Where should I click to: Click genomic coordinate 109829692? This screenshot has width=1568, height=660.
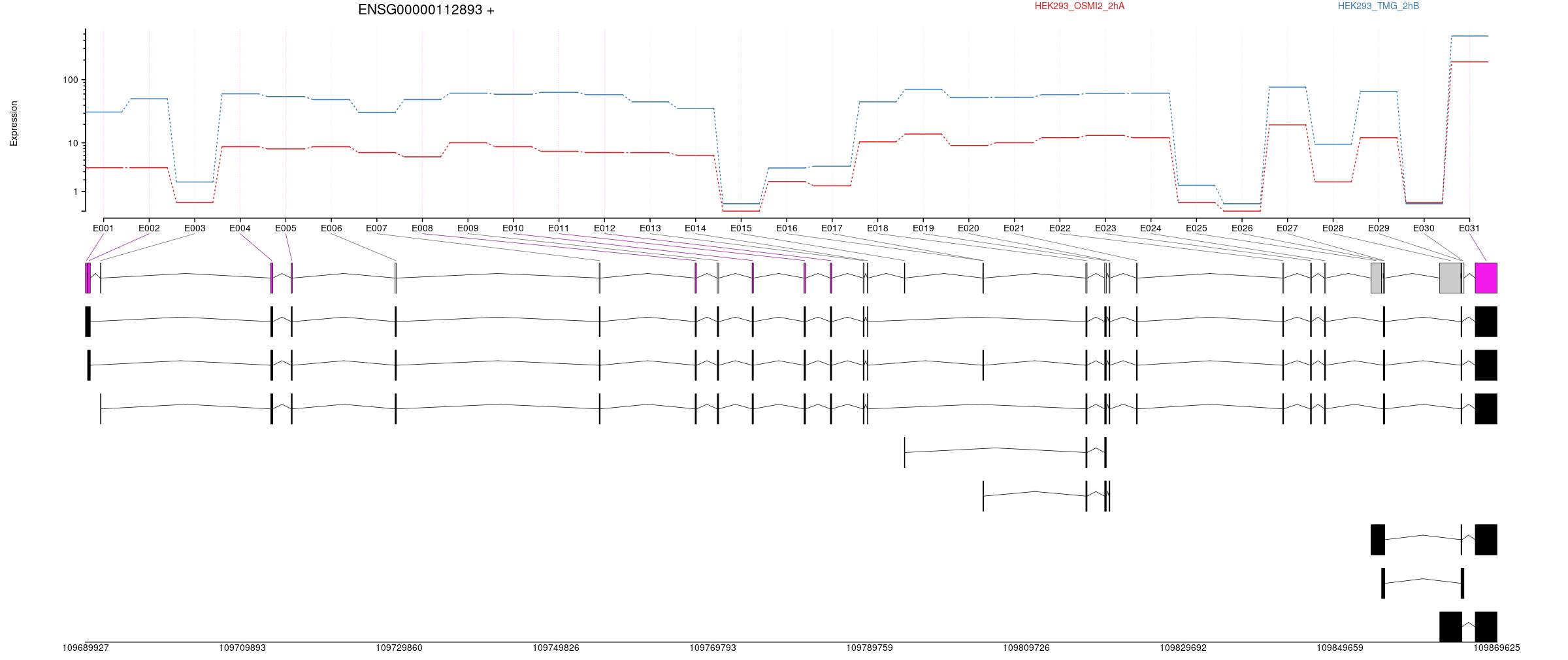(1183, 648)
